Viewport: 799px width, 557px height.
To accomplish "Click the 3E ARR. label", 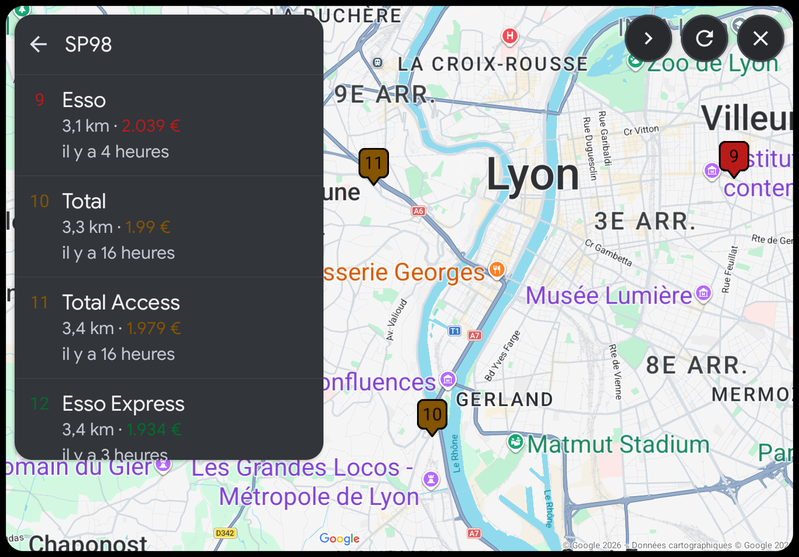I will (645, 221).
